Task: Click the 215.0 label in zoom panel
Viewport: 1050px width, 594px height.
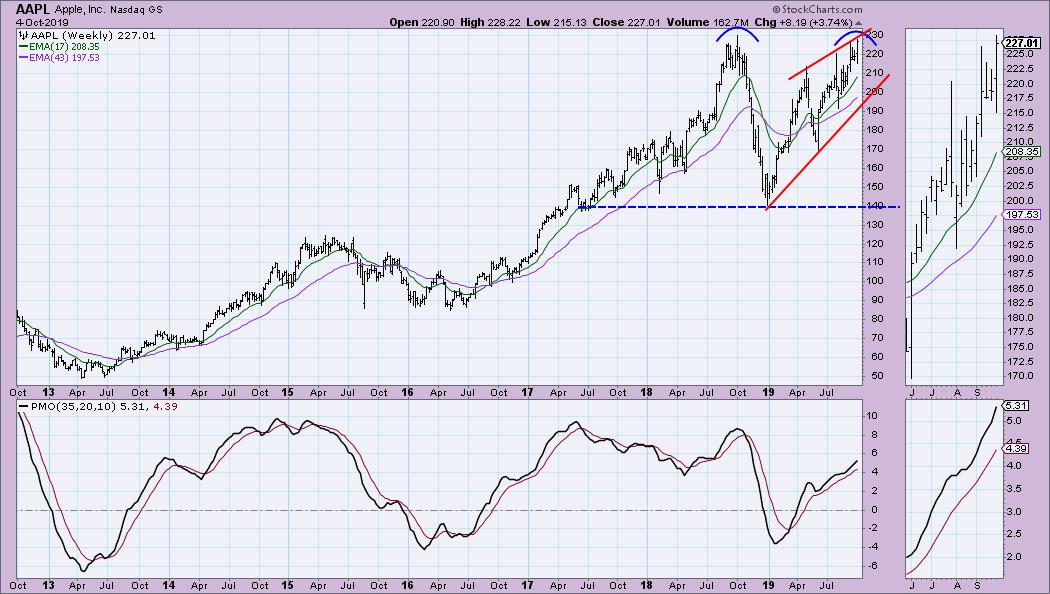Action: pyautogui.click(x=1020, y=113)
